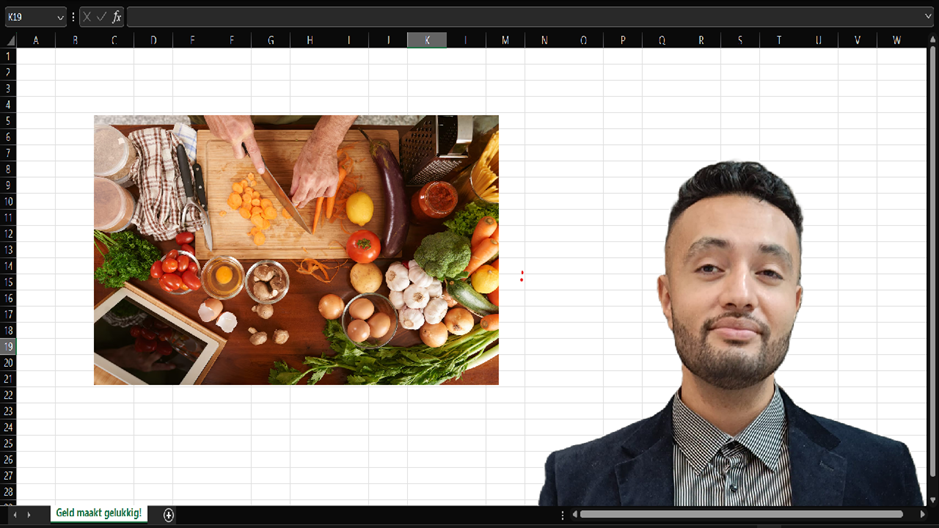Open the 'Geld maakt gelukkig!' sheet tab

(x=98, y=513)
